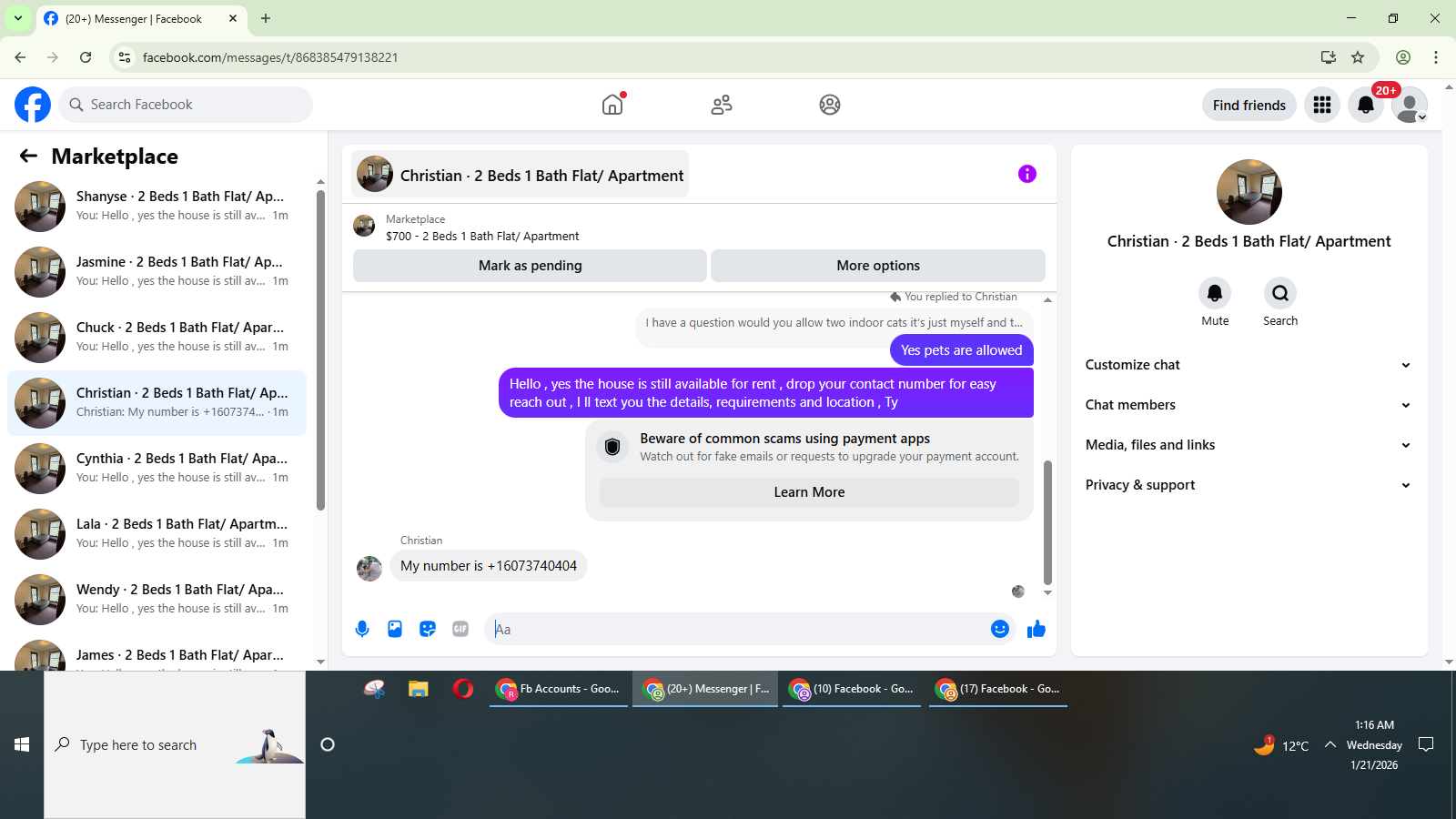Screen dimensions: 1456x819
Task: Open the tab search dropdown arrow
Action: [18, 18]
